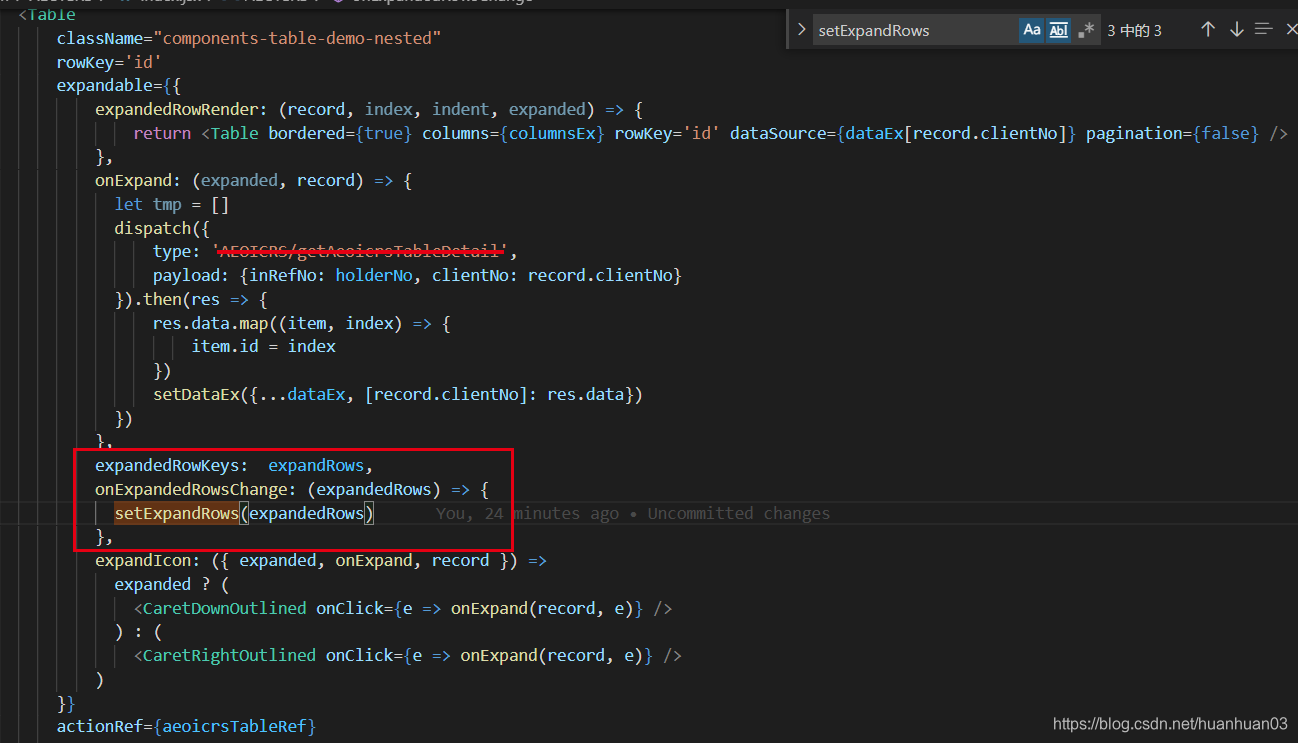Click the rowKey='id' attribute on the Table
Viewport: 1298px width, 743px height.
(x=109, y=61)
